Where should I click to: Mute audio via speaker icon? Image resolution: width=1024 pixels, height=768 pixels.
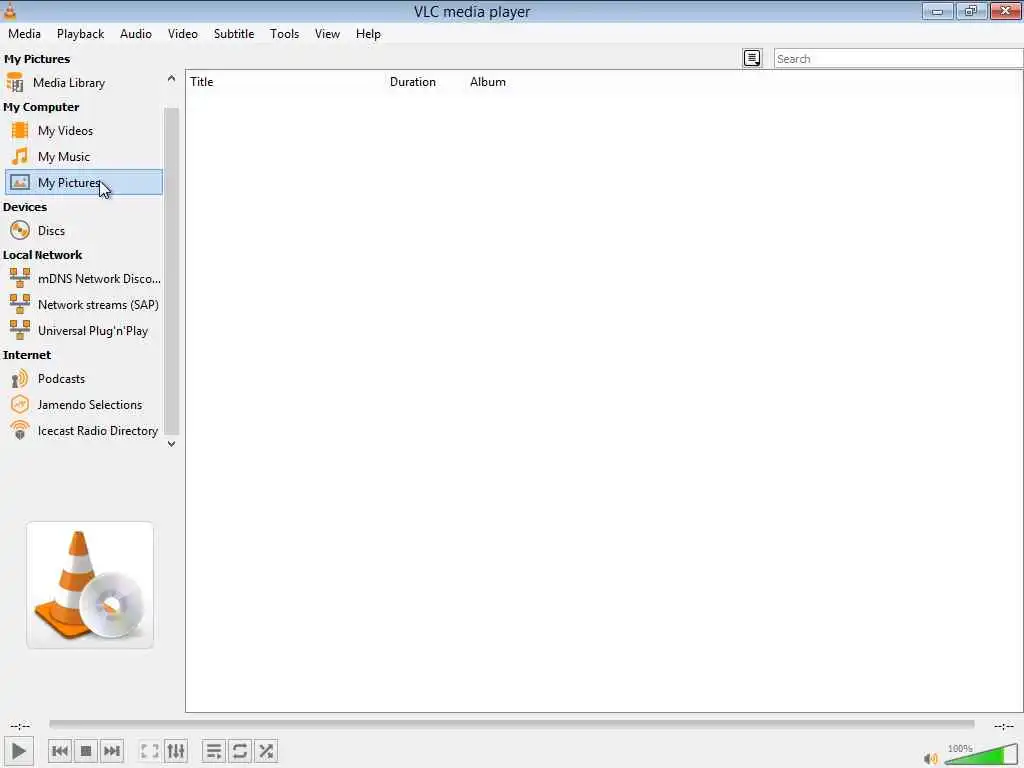pyautogui.click(x=931, y=758)
